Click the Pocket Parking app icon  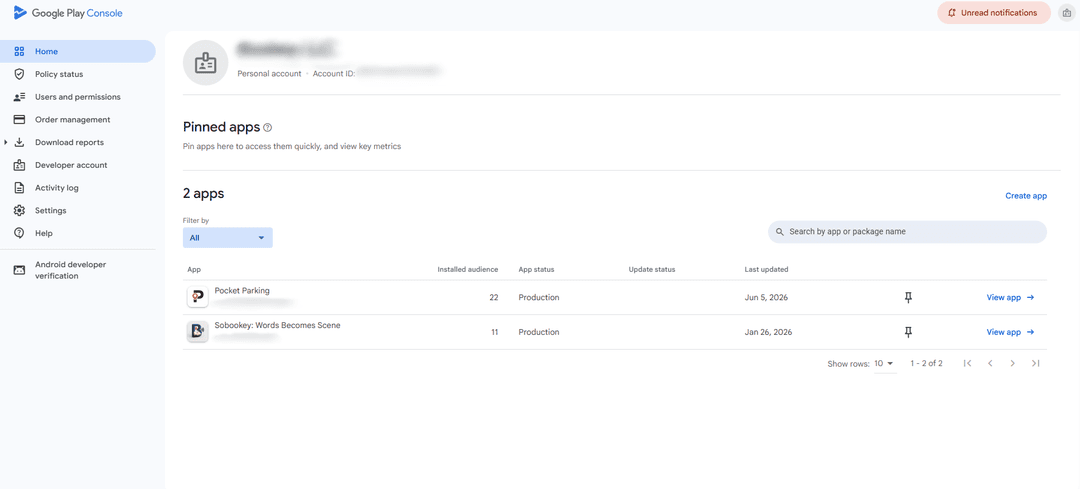click(198, 297)
